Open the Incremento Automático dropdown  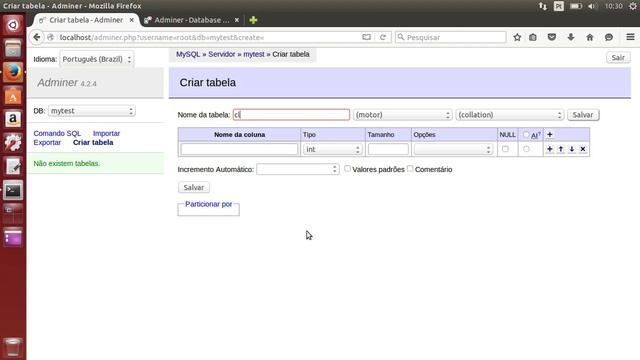[298, 169]
